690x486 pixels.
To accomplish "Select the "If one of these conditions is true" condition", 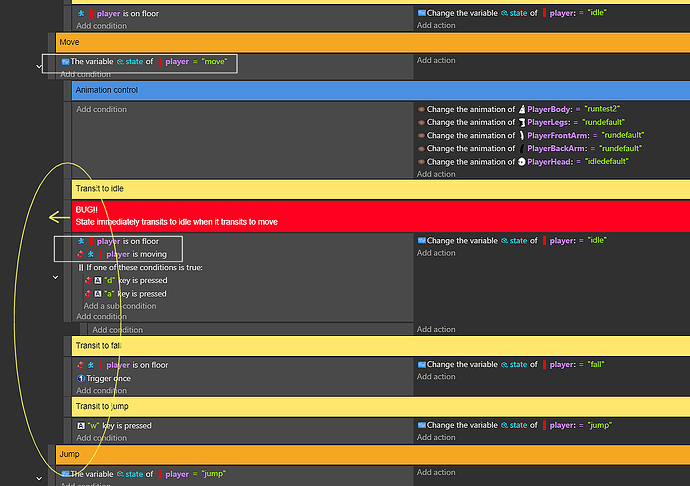I will click(x=144, y=268).
